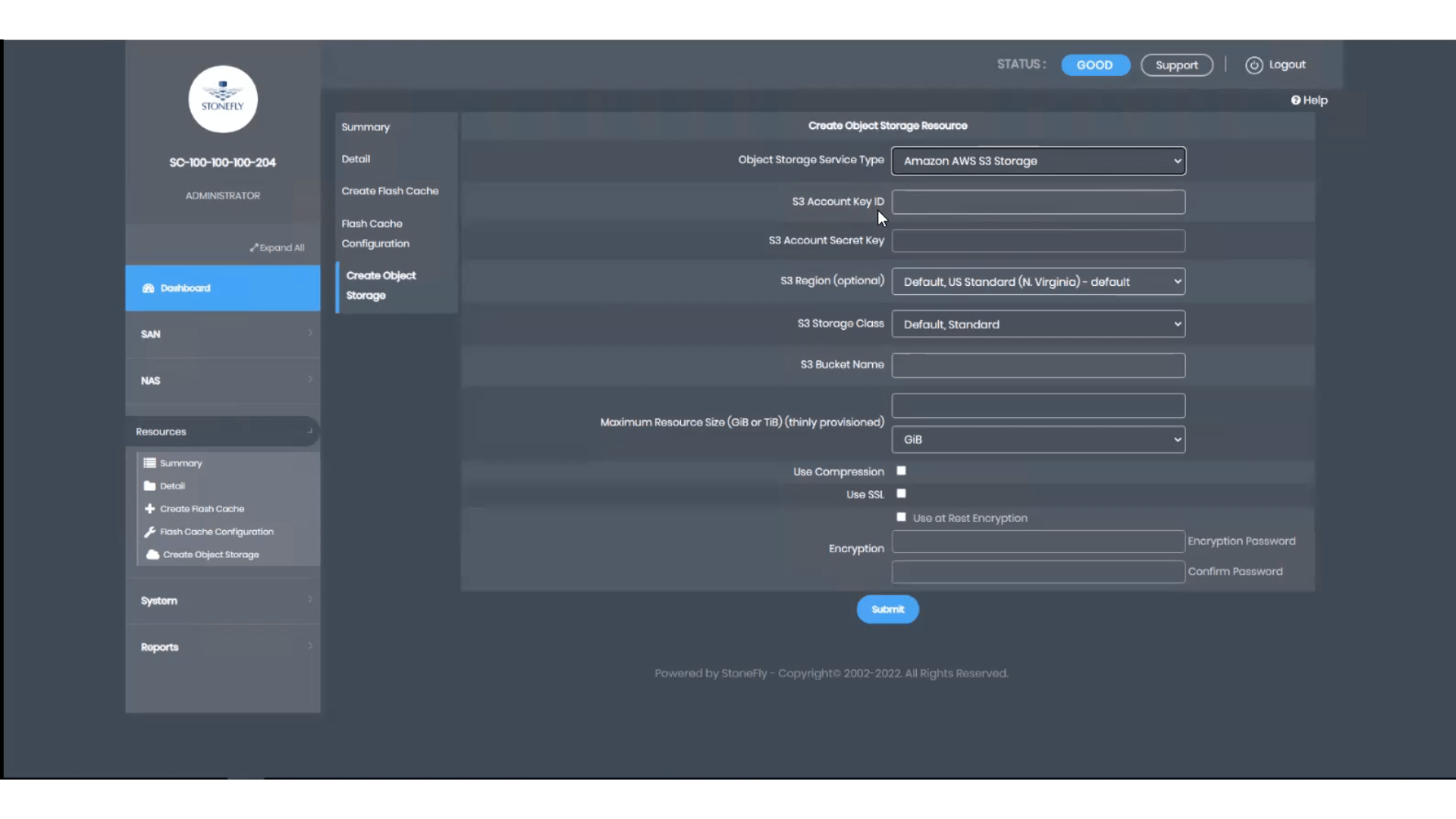Click the Support button

click(1177, 65)
